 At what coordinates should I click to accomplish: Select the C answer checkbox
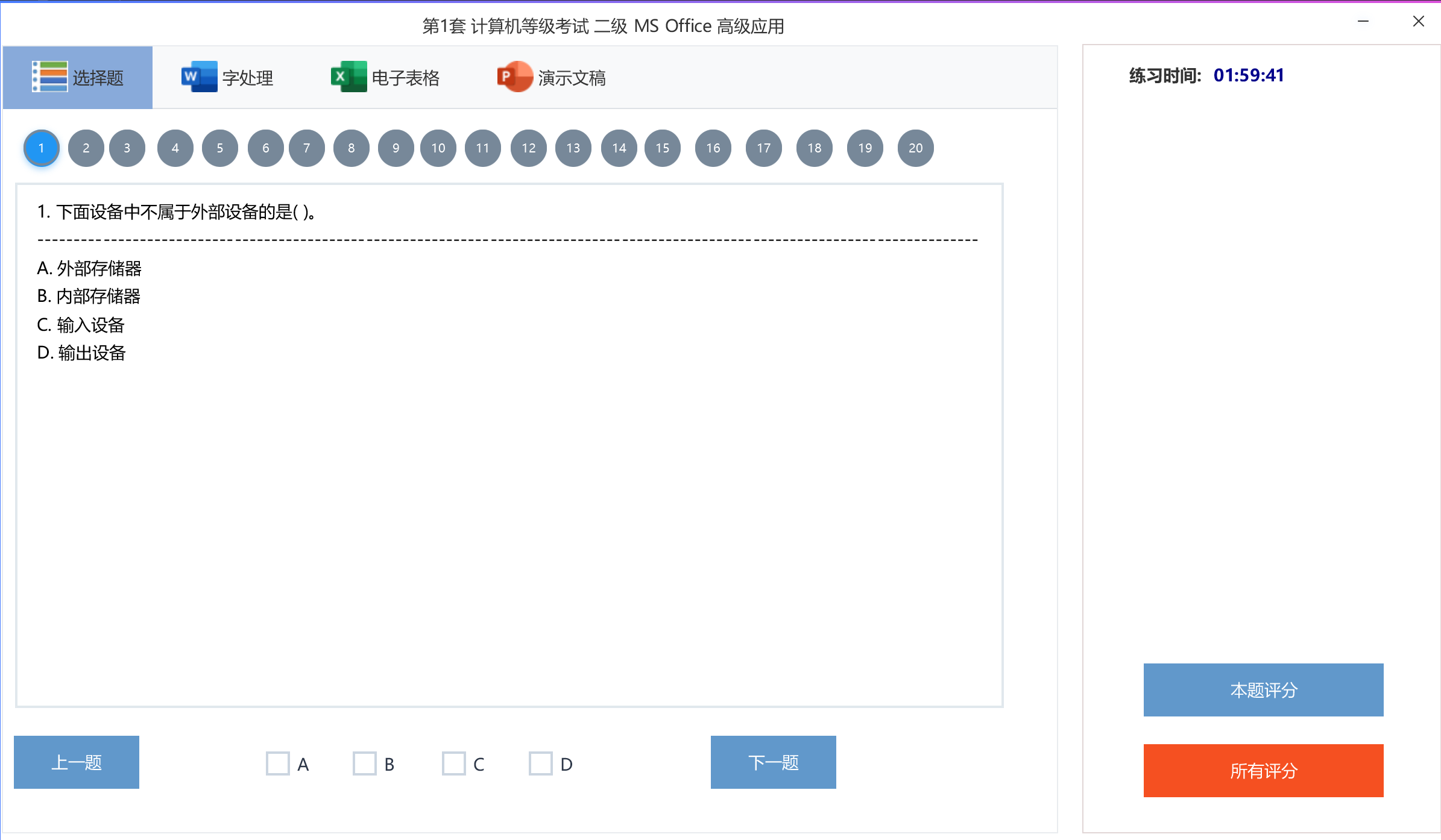tap(454, 763)
